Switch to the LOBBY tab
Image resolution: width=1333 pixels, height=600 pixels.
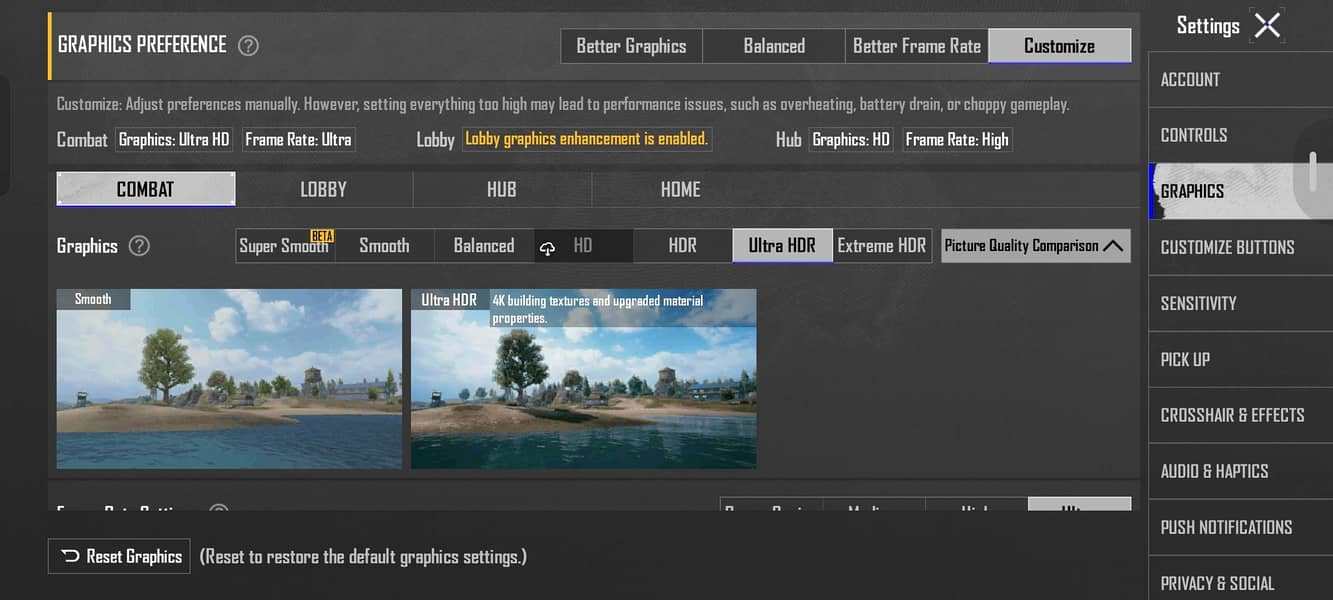[x=324, y=189]
